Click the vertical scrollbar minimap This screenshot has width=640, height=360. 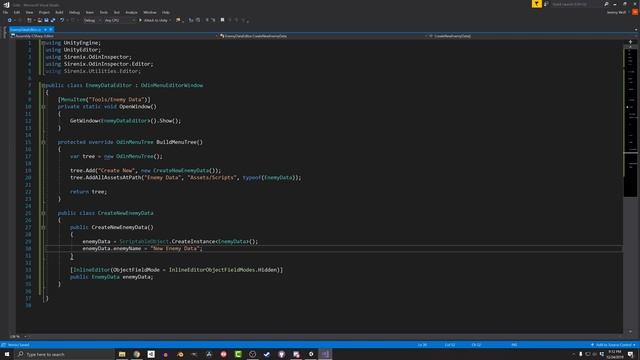click(631, 122)
